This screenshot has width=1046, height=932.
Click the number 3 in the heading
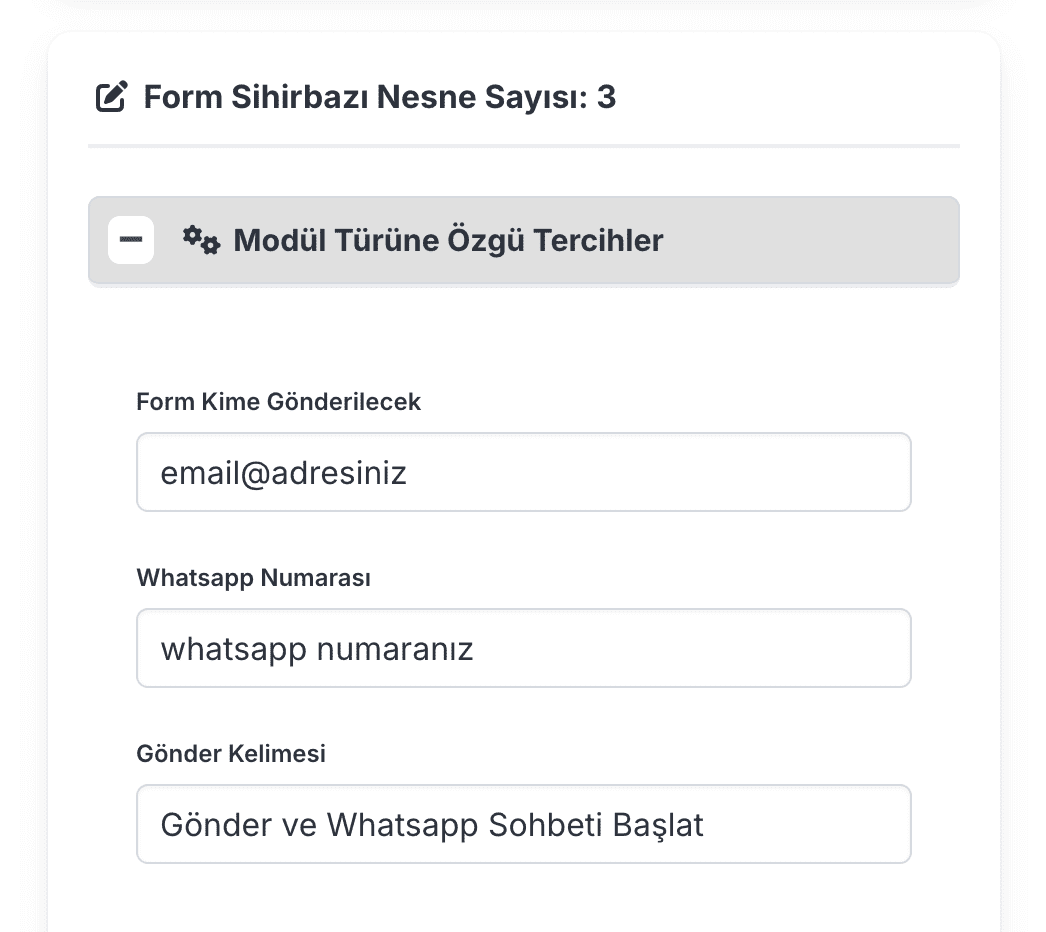pos(606,97)
